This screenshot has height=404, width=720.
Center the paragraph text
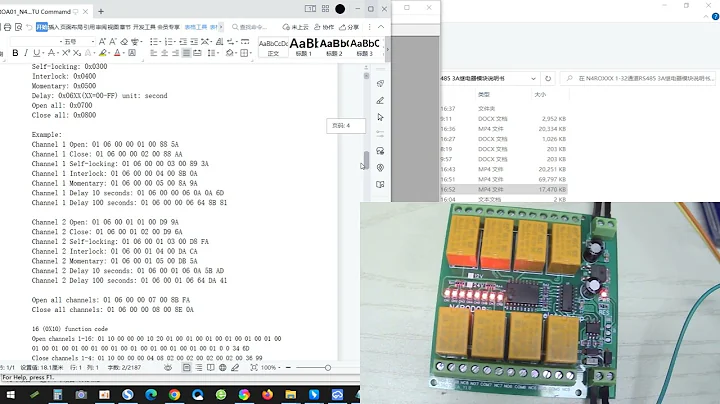(x=164, y=53)
